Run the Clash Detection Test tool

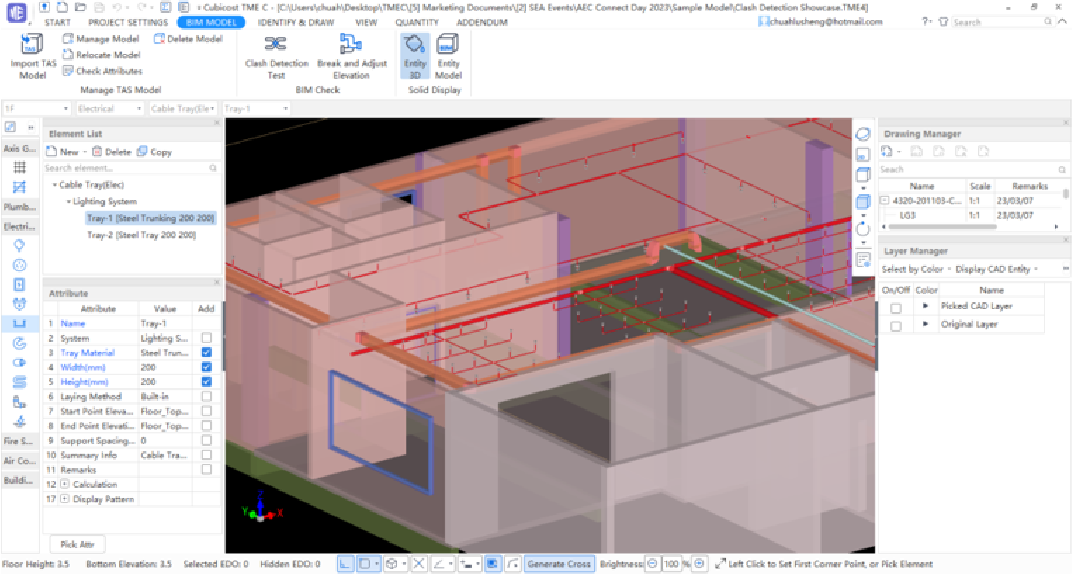pos(276,45)
